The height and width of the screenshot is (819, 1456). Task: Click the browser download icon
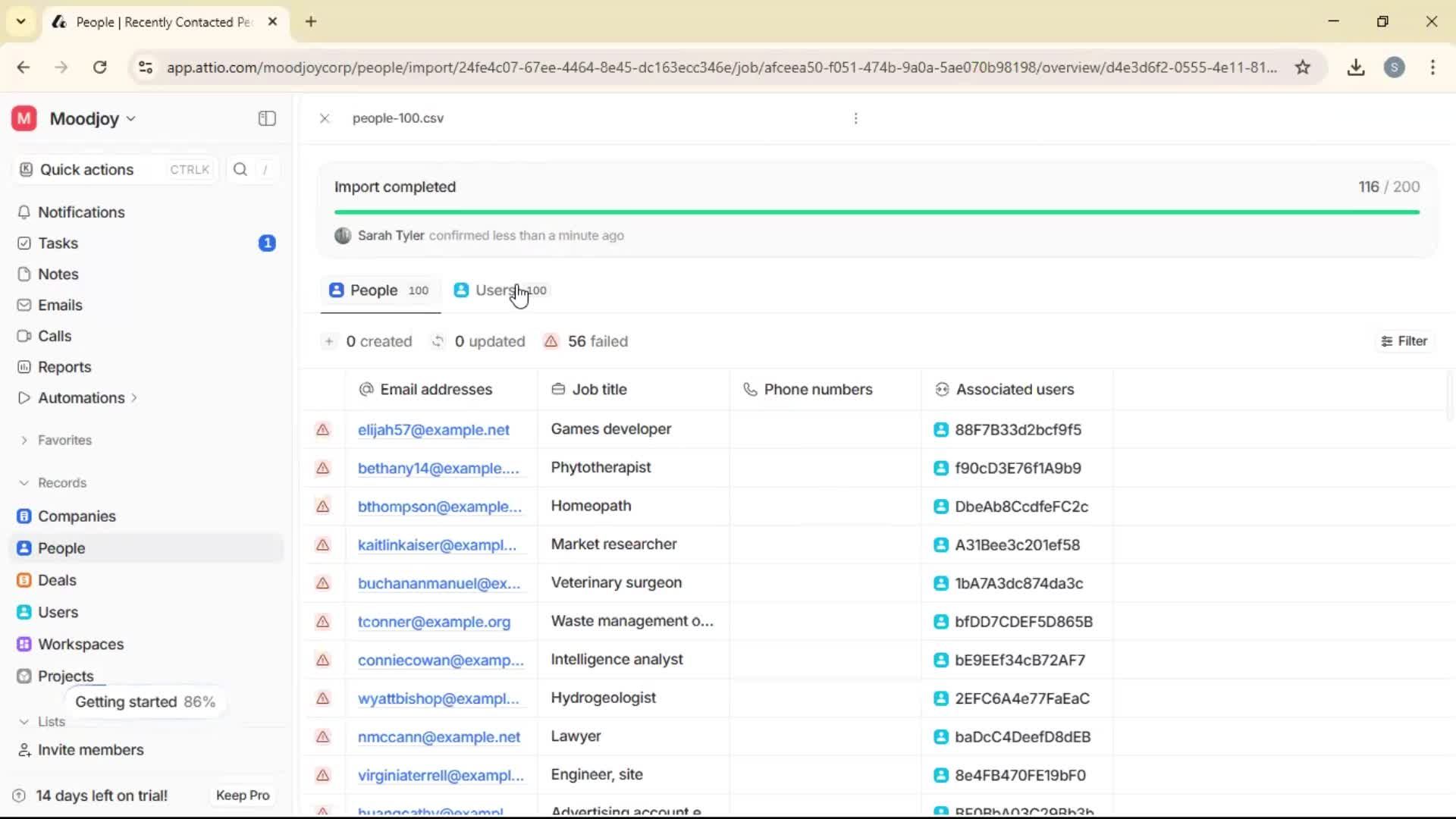click(1356, 67)
